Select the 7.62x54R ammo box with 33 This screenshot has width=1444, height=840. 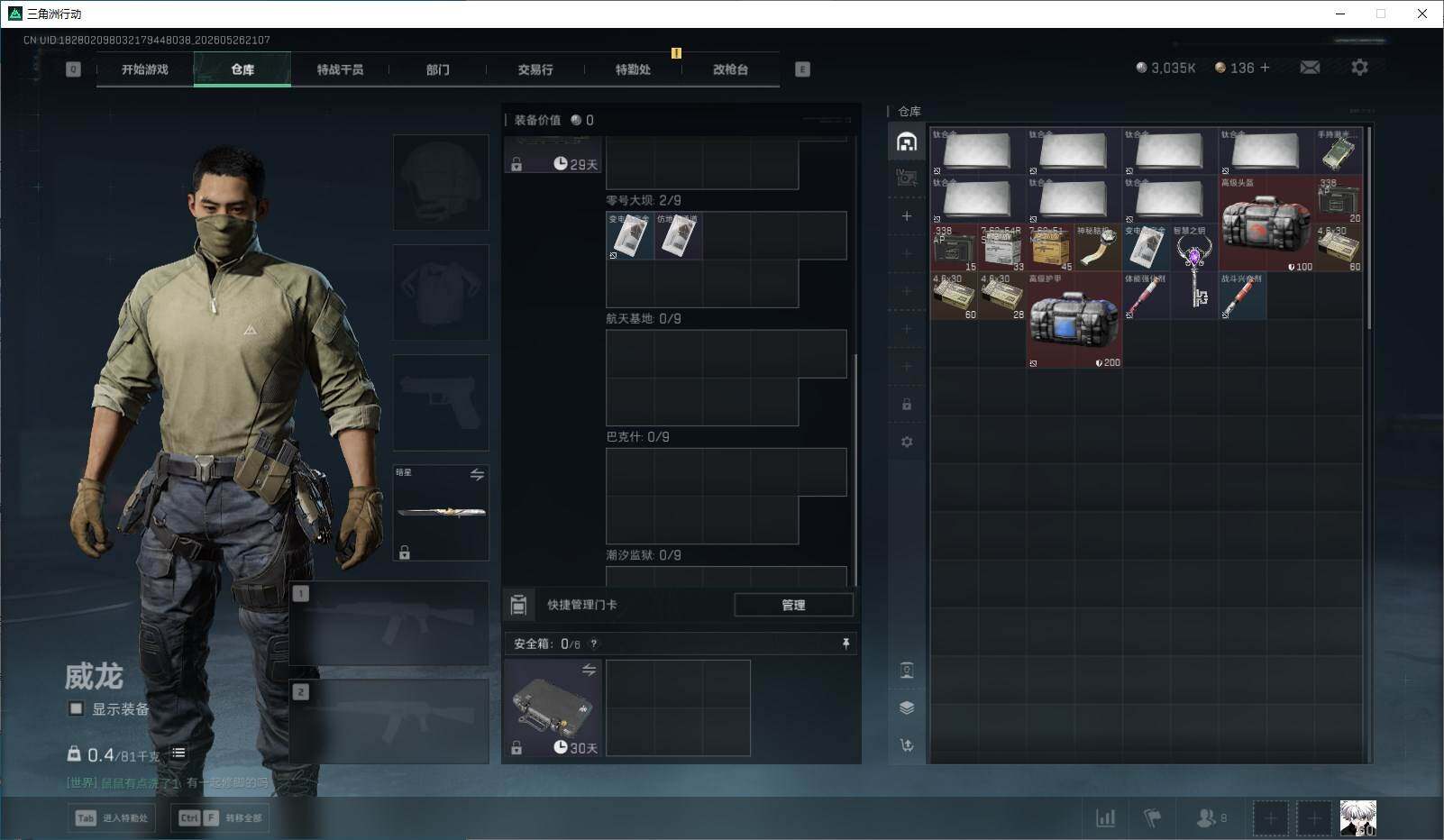click(x=1002, y=248)
